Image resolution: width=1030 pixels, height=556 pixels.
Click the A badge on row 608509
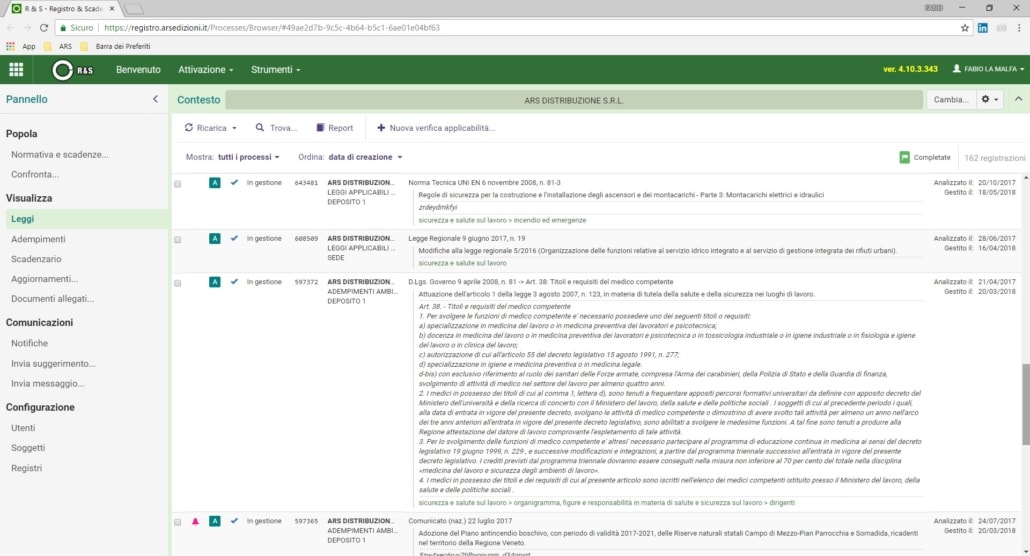(x=214, y=239)
